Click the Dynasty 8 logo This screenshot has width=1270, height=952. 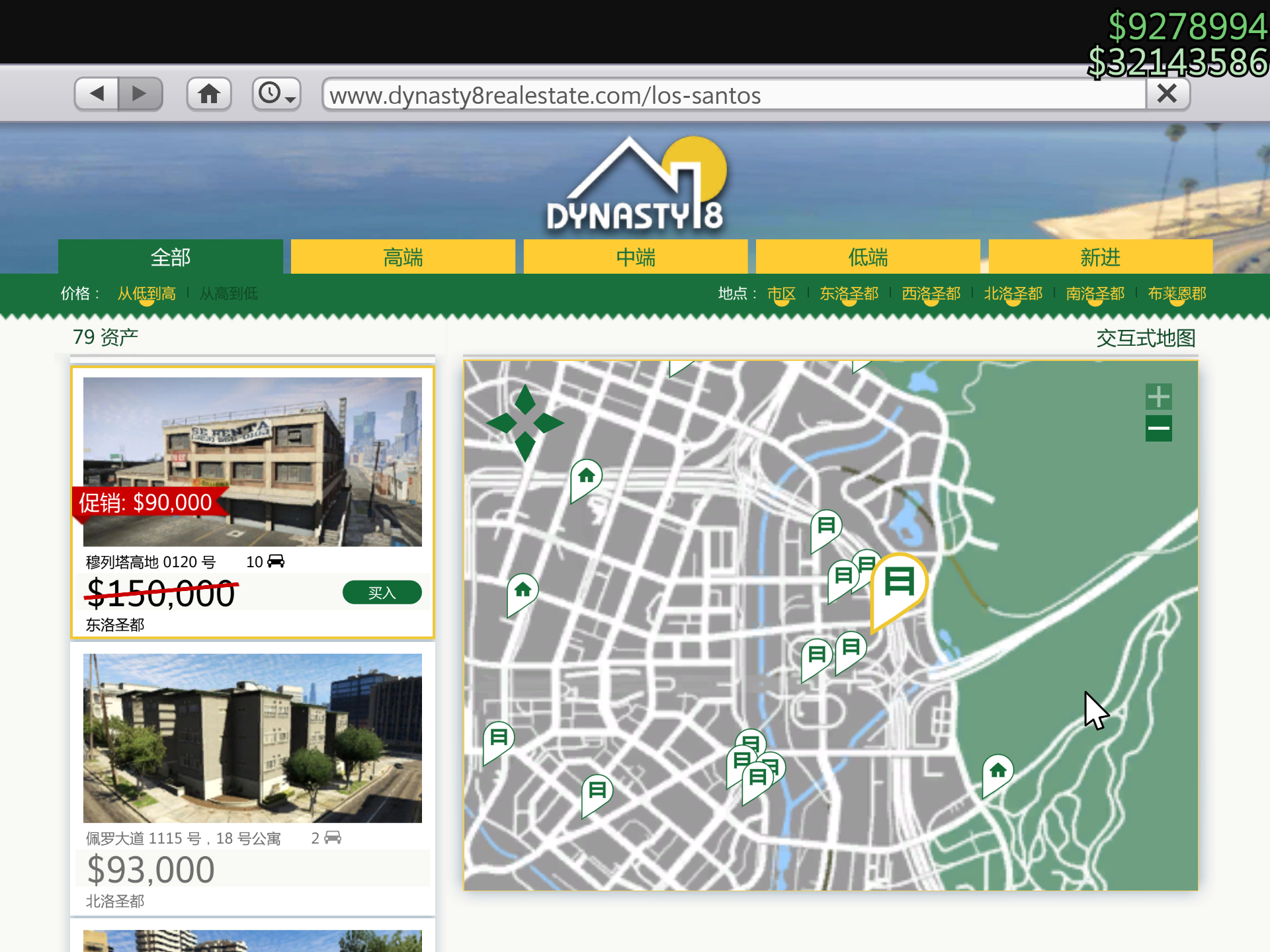636,184
